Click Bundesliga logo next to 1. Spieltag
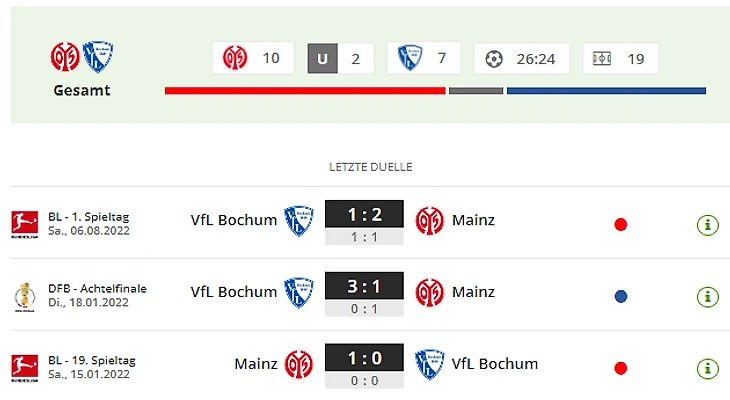 (18, 223)
